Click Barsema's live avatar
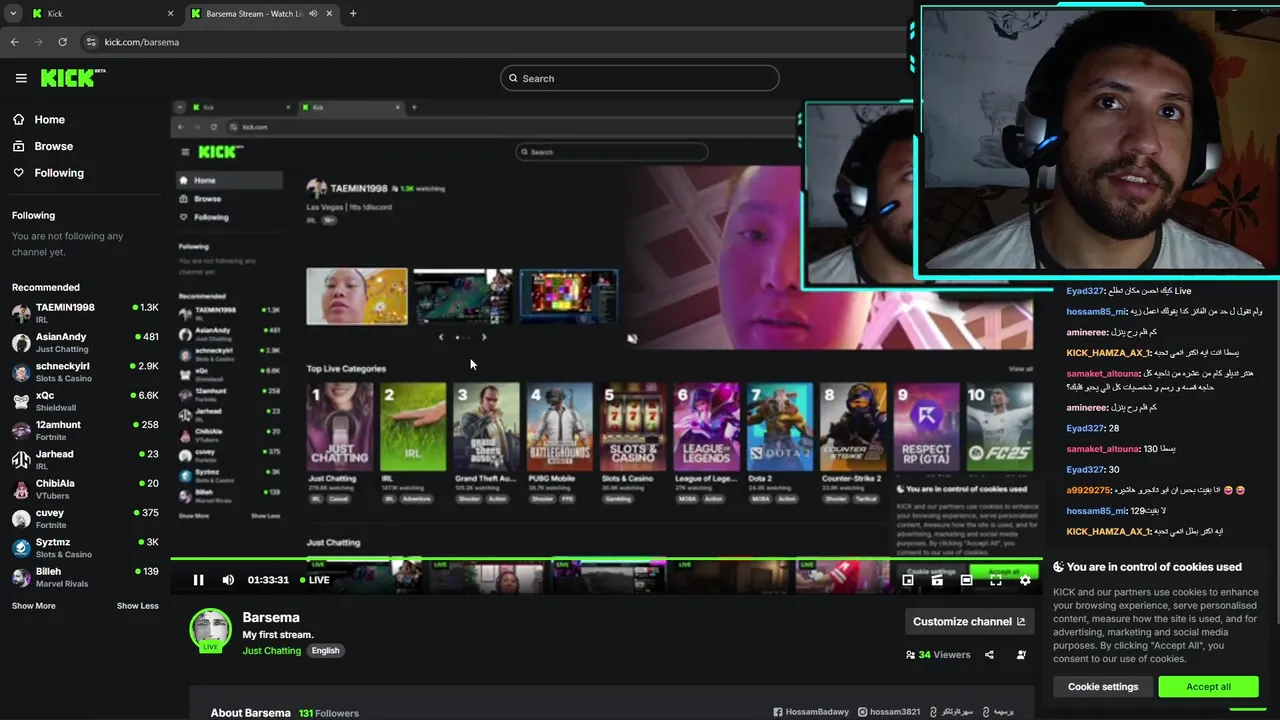This screenshot has width=1280, height=720. coord(210,630)
